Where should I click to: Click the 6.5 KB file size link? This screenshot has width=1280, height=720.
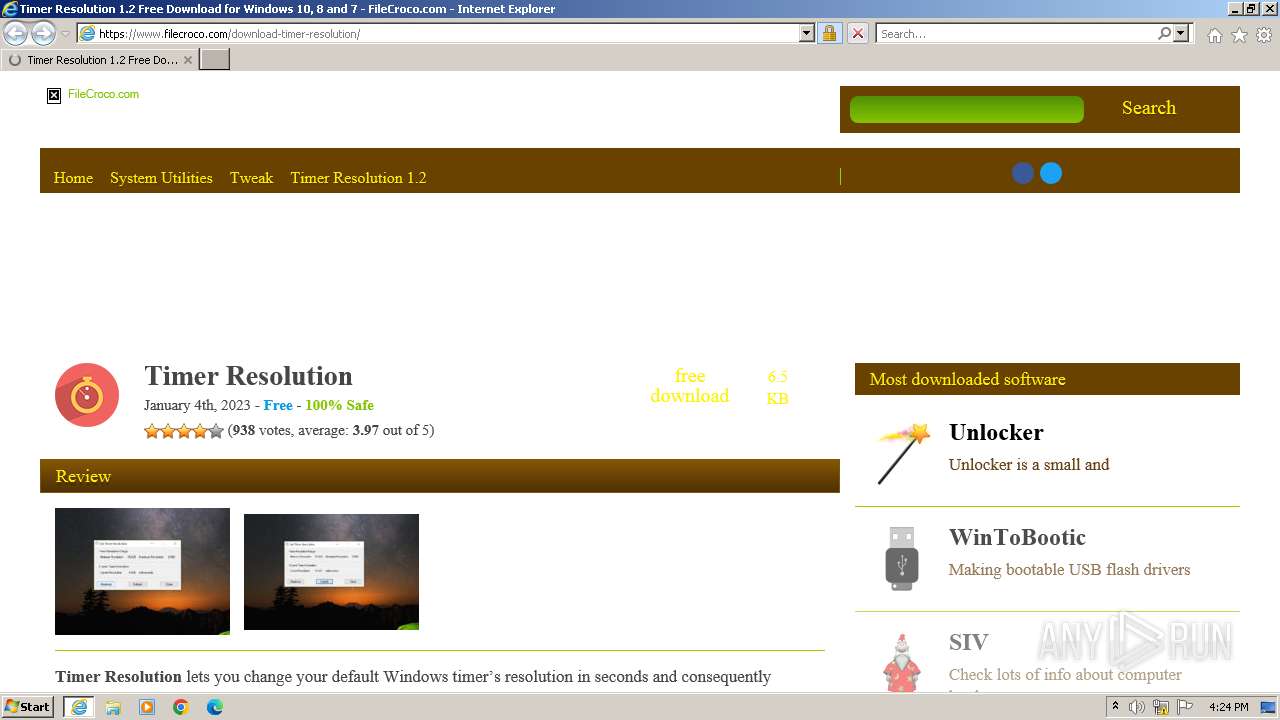point(777,387)
